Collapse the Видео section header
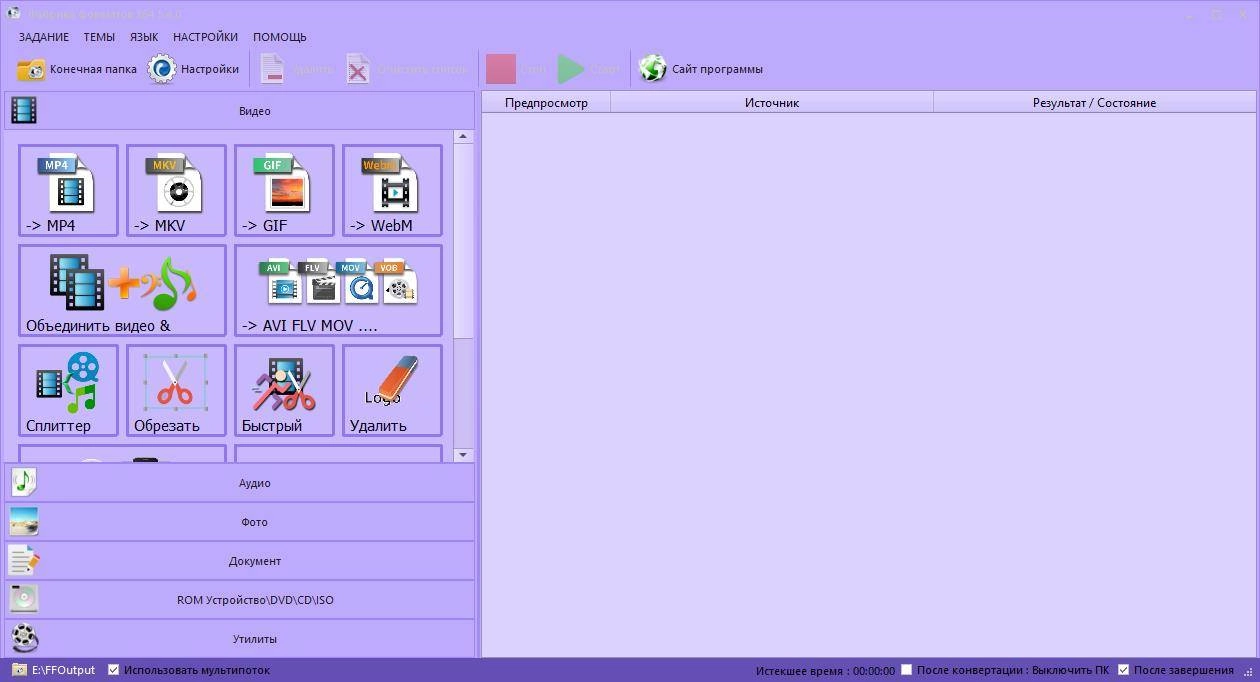This screenshot has height=682, width=1260. (x=240, y=111)
